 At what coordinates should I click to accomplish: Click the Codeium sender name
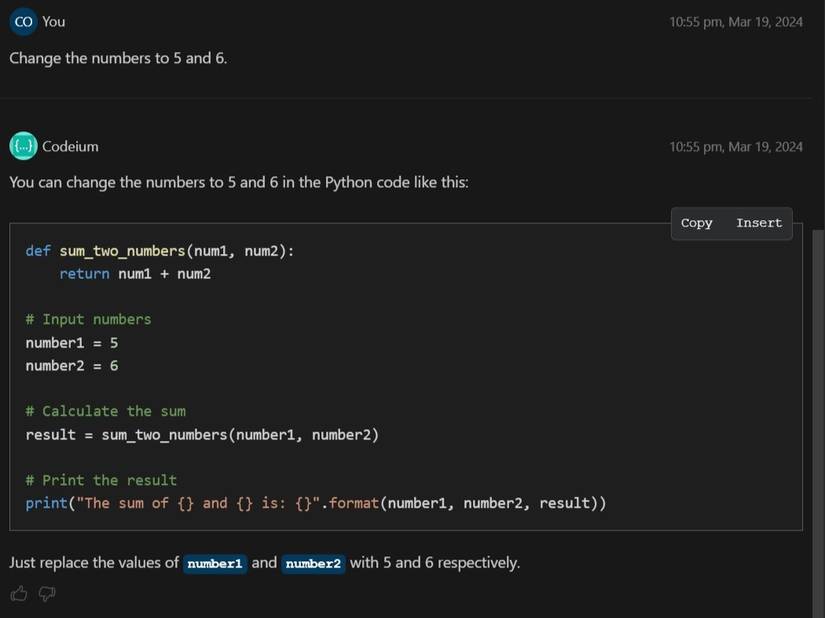coord(70,146)
